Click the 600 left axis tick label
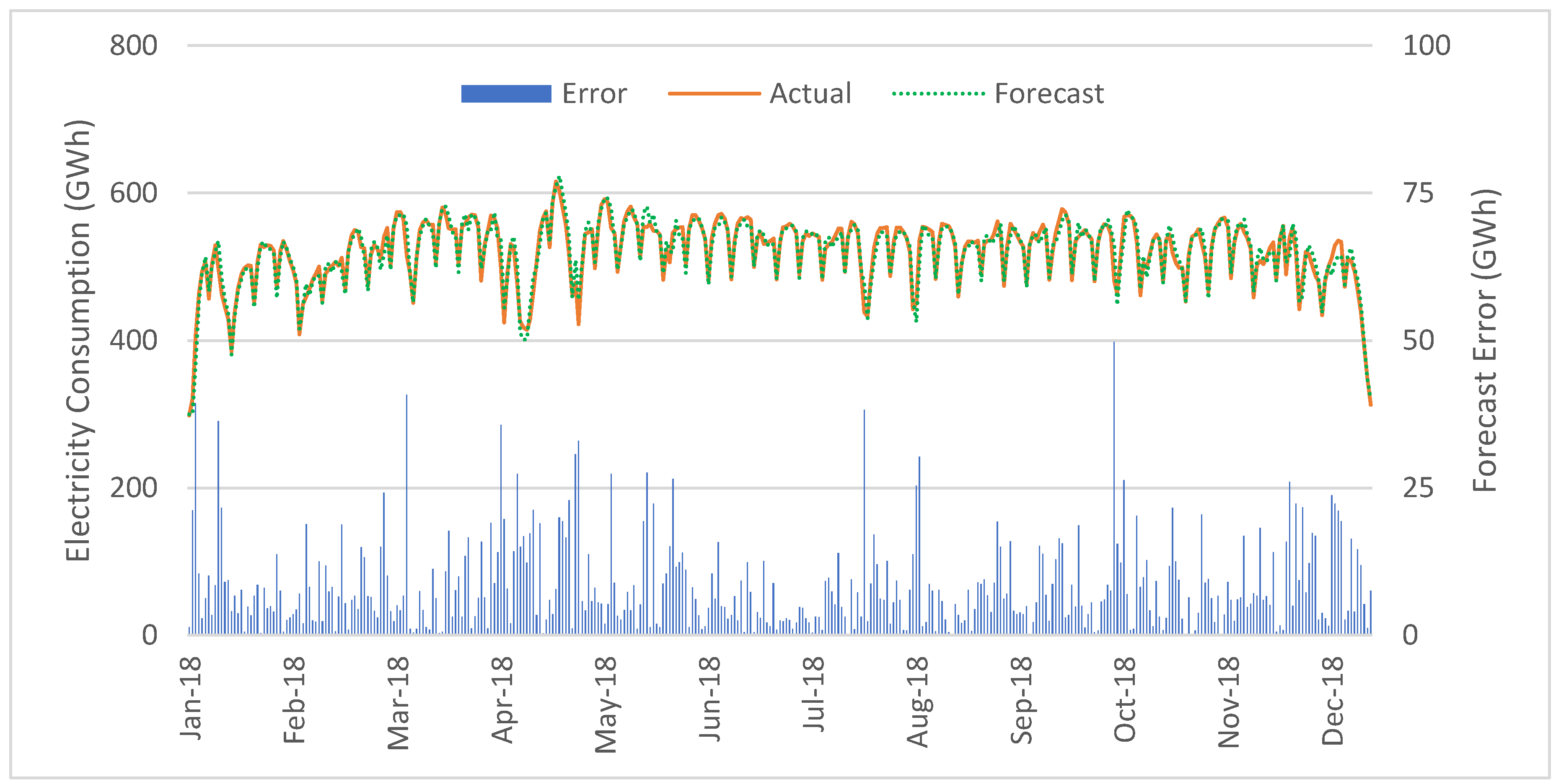Screen dimensions: 1561x784 tap(133, 193)
